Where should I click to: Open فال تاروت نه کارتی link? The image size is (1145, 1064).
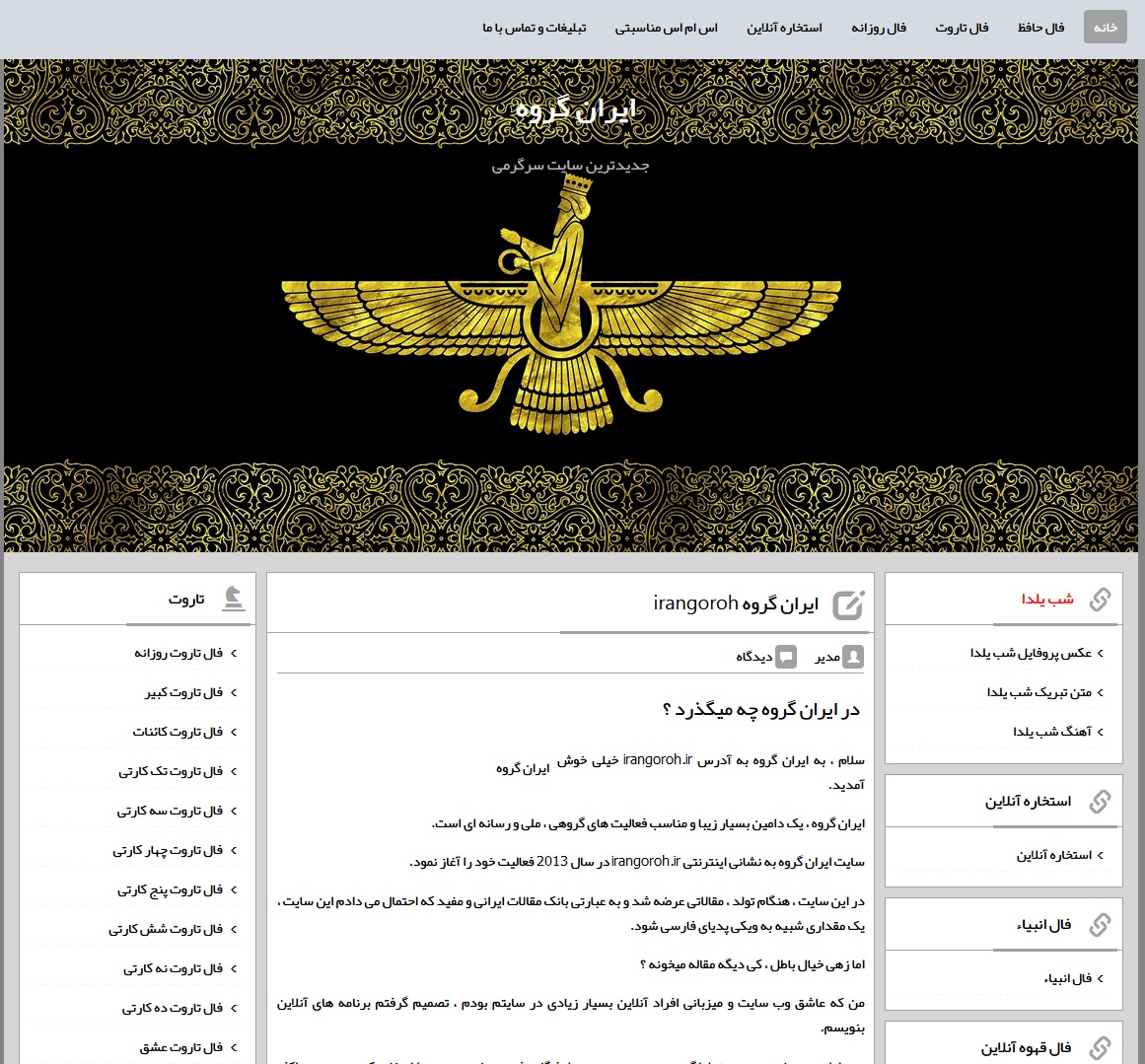173,968
